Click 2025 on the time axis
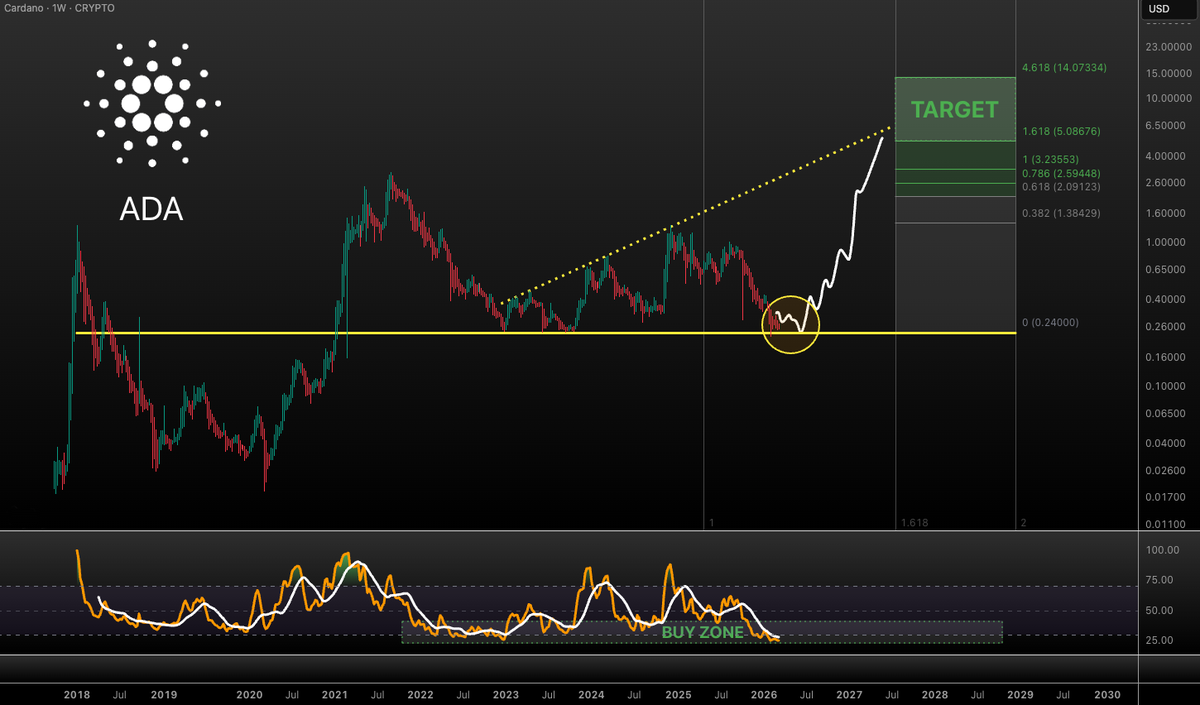This screenshot has width=1200, height=705. click(677, 693)
